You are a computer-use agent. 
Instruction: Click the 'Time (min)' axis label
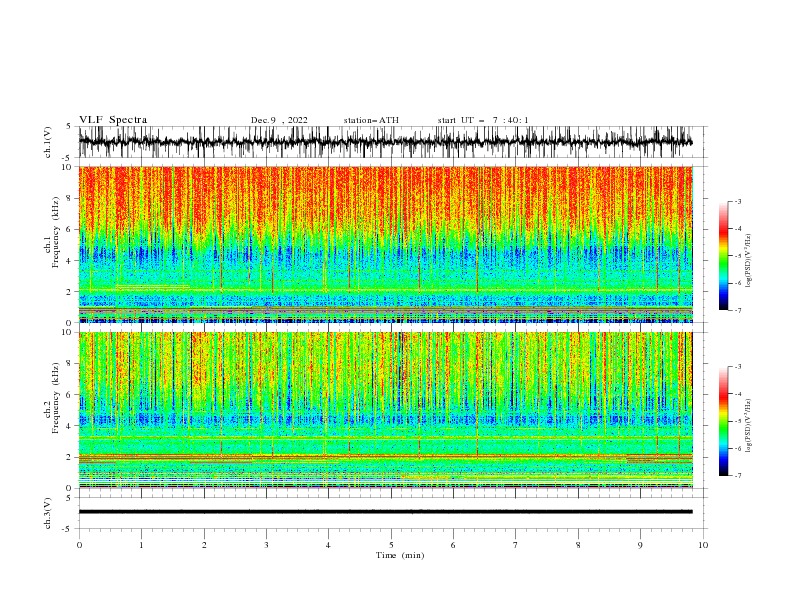(400, 555)
